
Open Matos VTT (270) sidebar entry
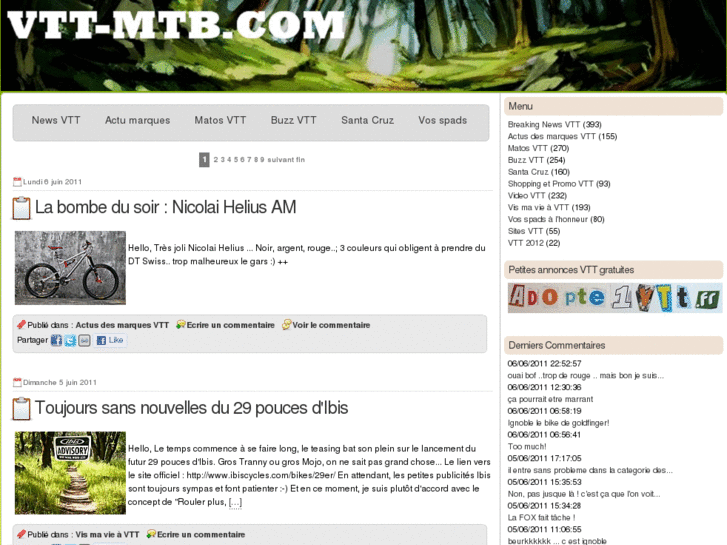pyautogui.click(x=538, y=148)
